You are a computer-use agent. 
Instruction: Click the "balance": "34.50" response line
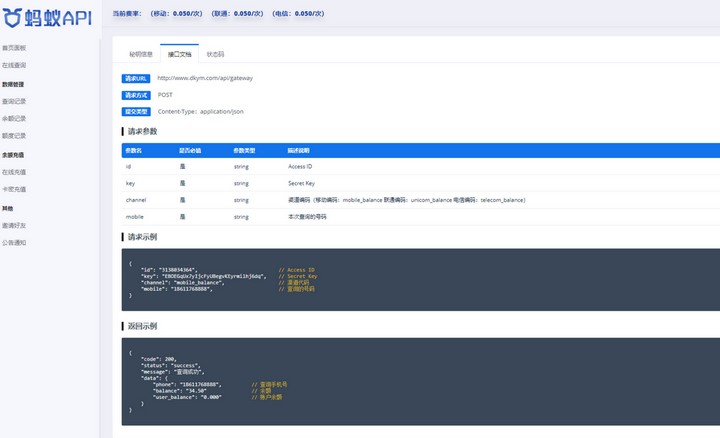[180, 391]
